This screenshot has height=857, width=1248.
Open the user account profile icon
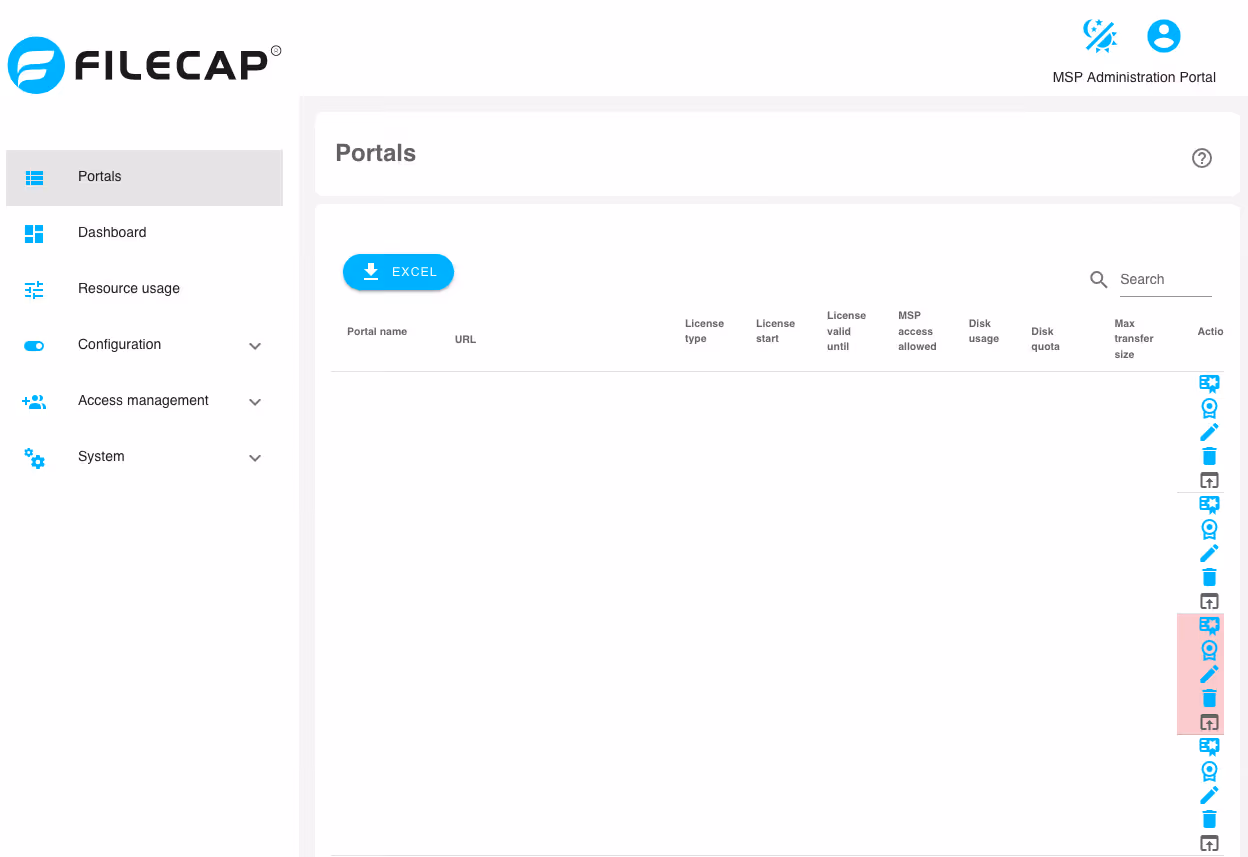[x=1164, y=36]
